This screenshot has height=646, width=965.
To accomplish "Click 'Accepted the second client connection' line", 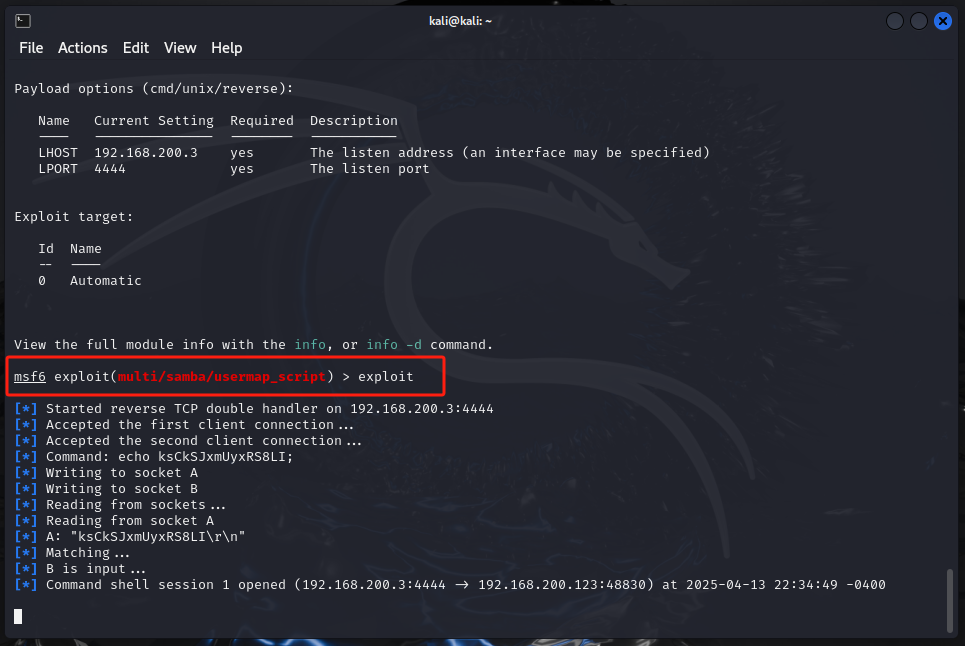I will pos(188,441).
